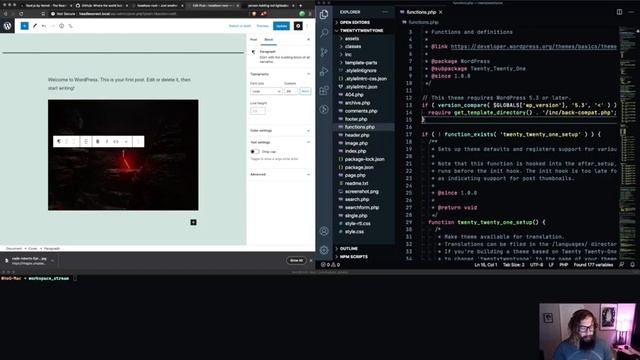Reset the custom font size
The image size is (640, 360).
[x=305, y=91]
